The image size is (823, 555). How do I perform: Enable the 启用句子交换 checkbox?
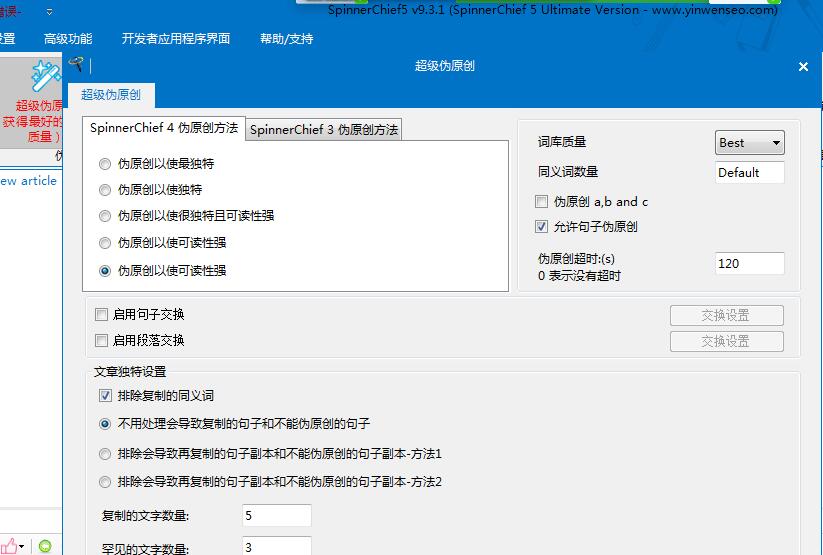click(101, 314)
